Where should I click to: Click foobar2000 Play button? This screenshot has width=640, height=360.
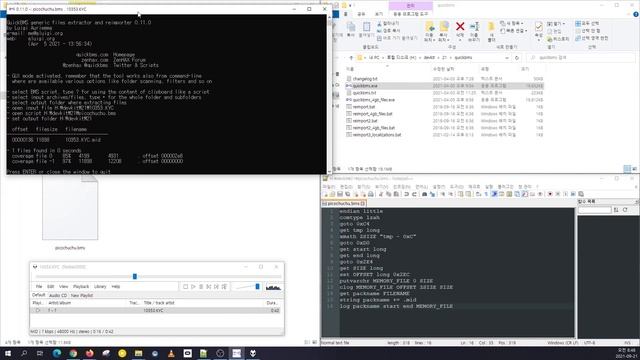(x=193, y=287)
